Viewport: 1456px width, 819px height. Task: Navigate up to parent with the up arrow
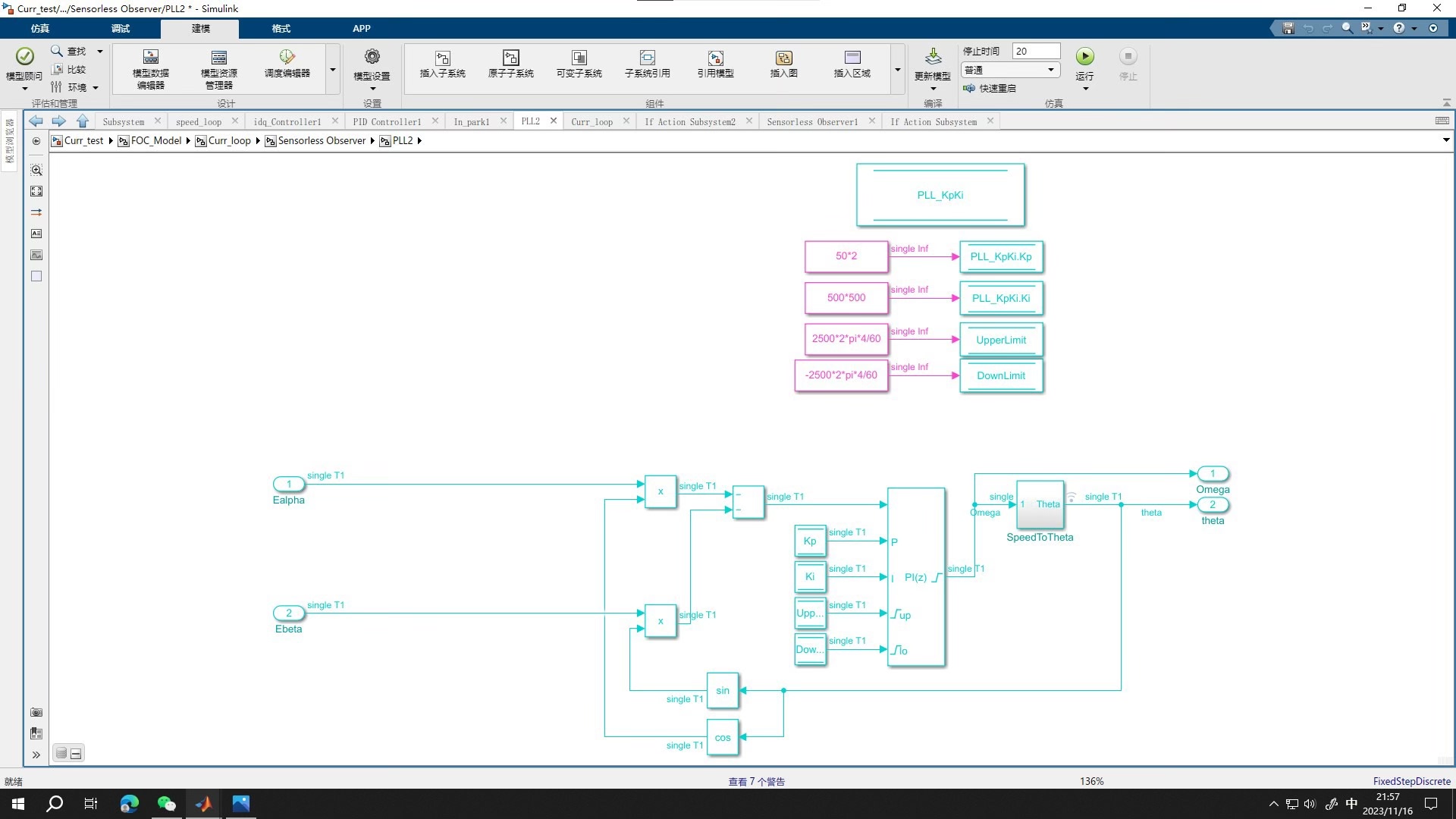point(83,121)
